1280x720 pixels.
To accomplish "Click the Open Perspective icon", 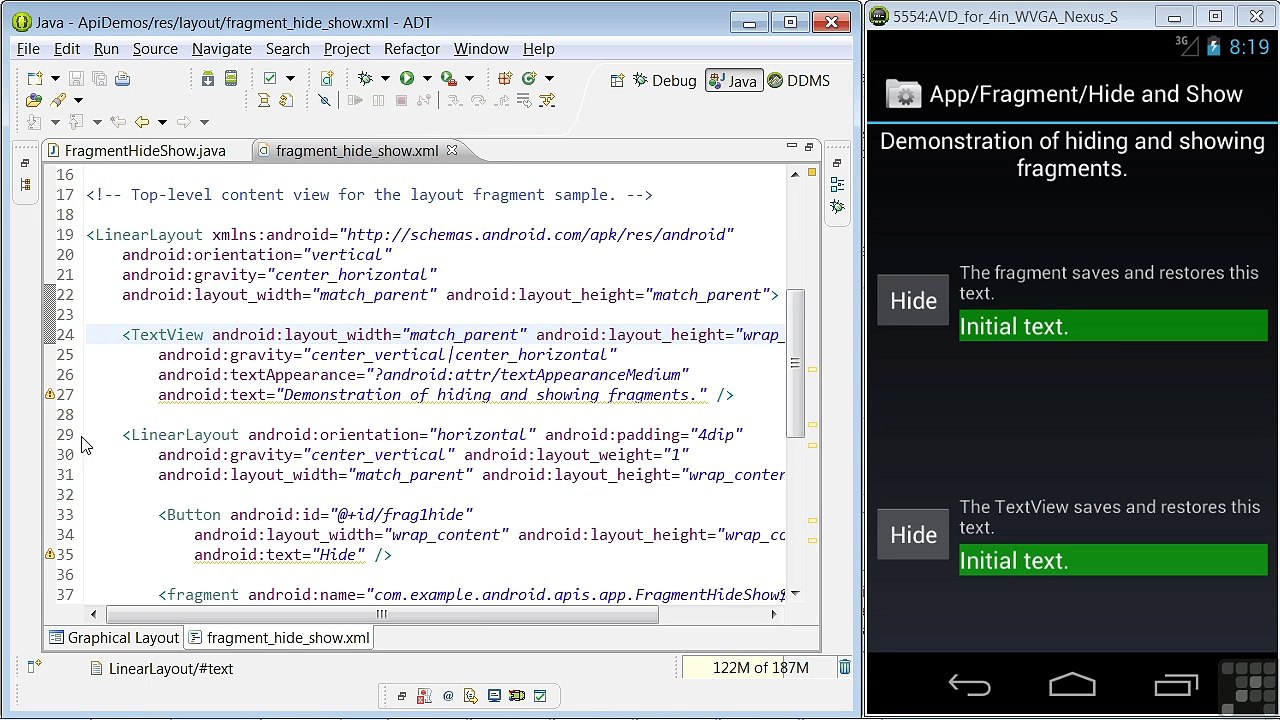I will point(617,81).
